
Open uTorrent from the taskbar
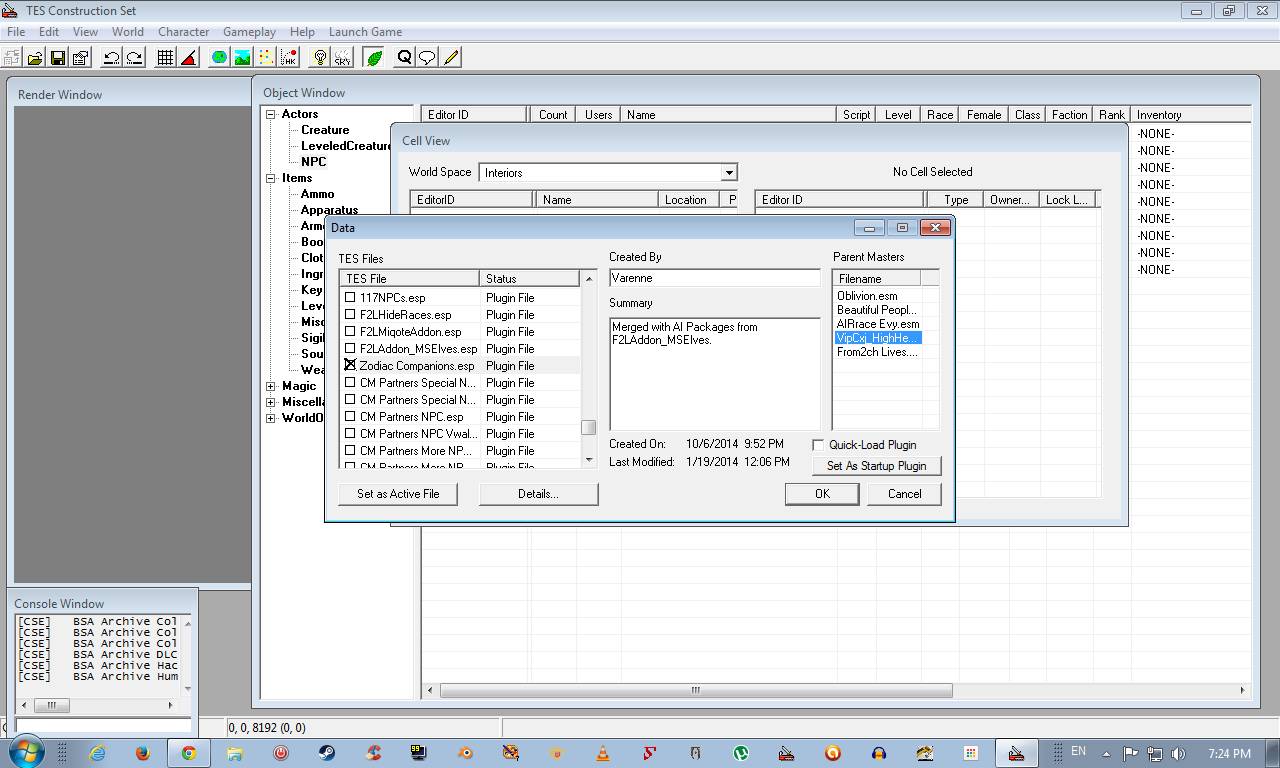(741, 753)
